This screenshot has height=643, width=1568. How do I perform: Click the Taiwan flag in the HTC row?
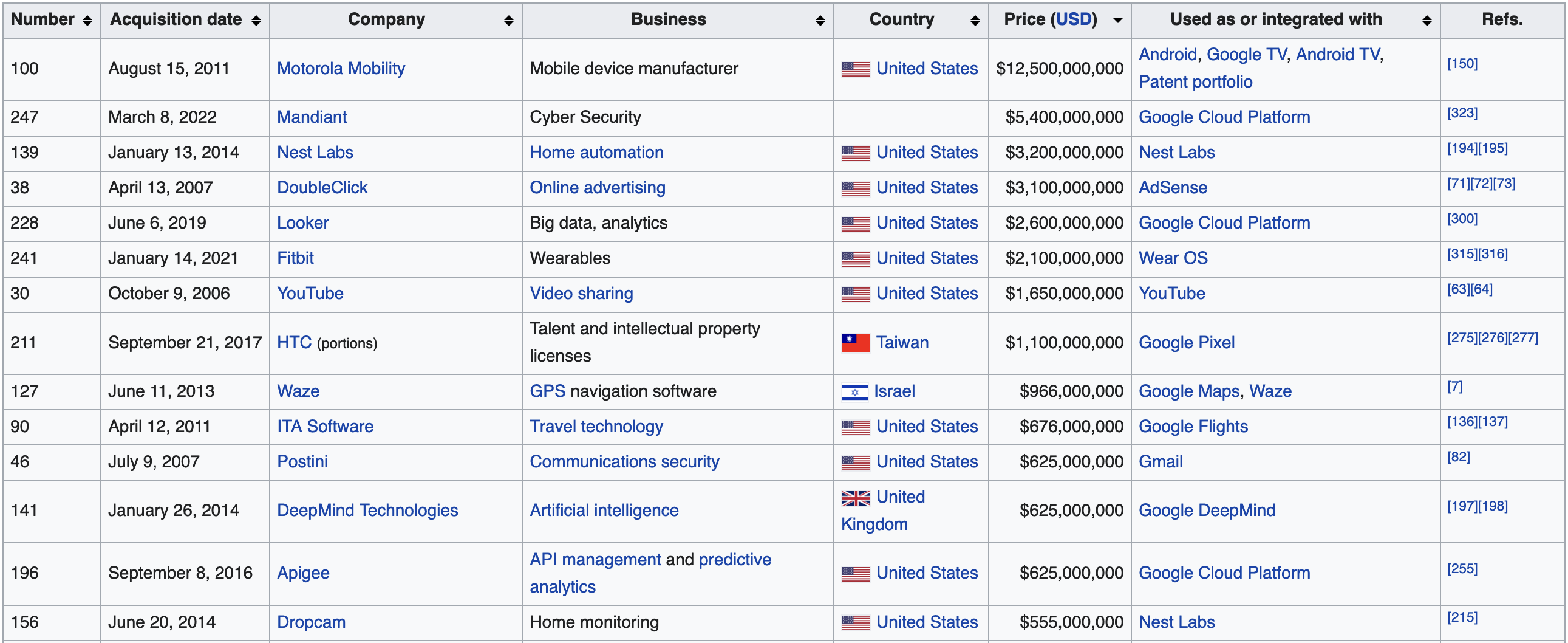[854, 342]
